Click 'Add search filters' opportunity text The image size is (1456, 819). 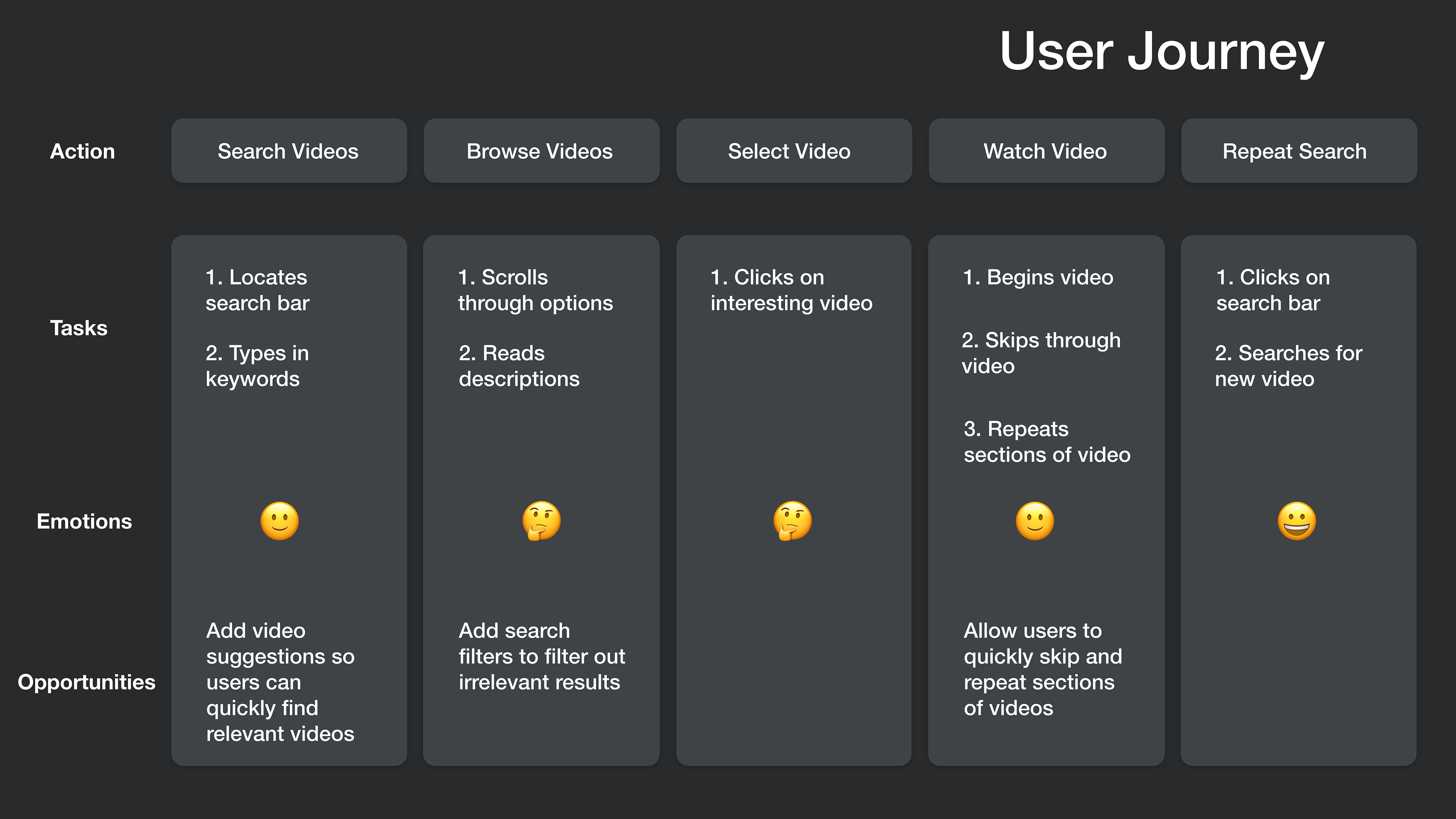click(x=541, y=656)
